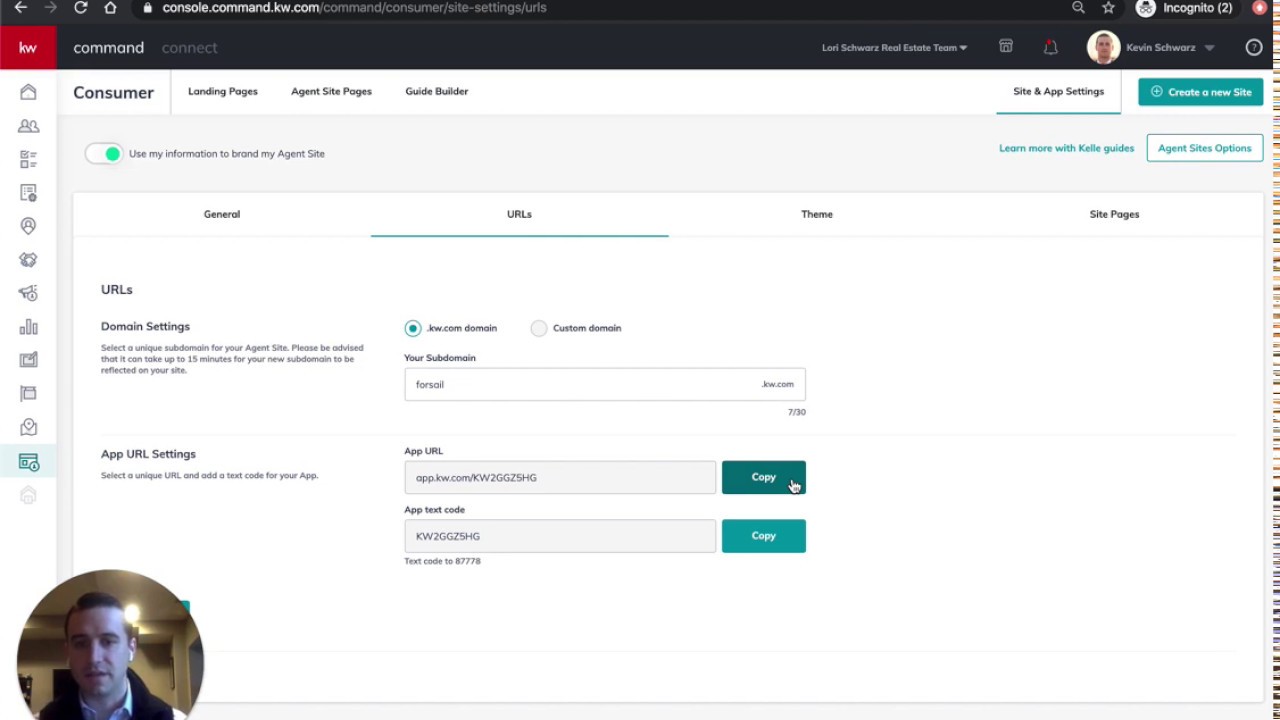This screenshot has height=720, width=1280.
Task: Open the Reports bar chart icon in sidebar
Action: coord(28,327)
